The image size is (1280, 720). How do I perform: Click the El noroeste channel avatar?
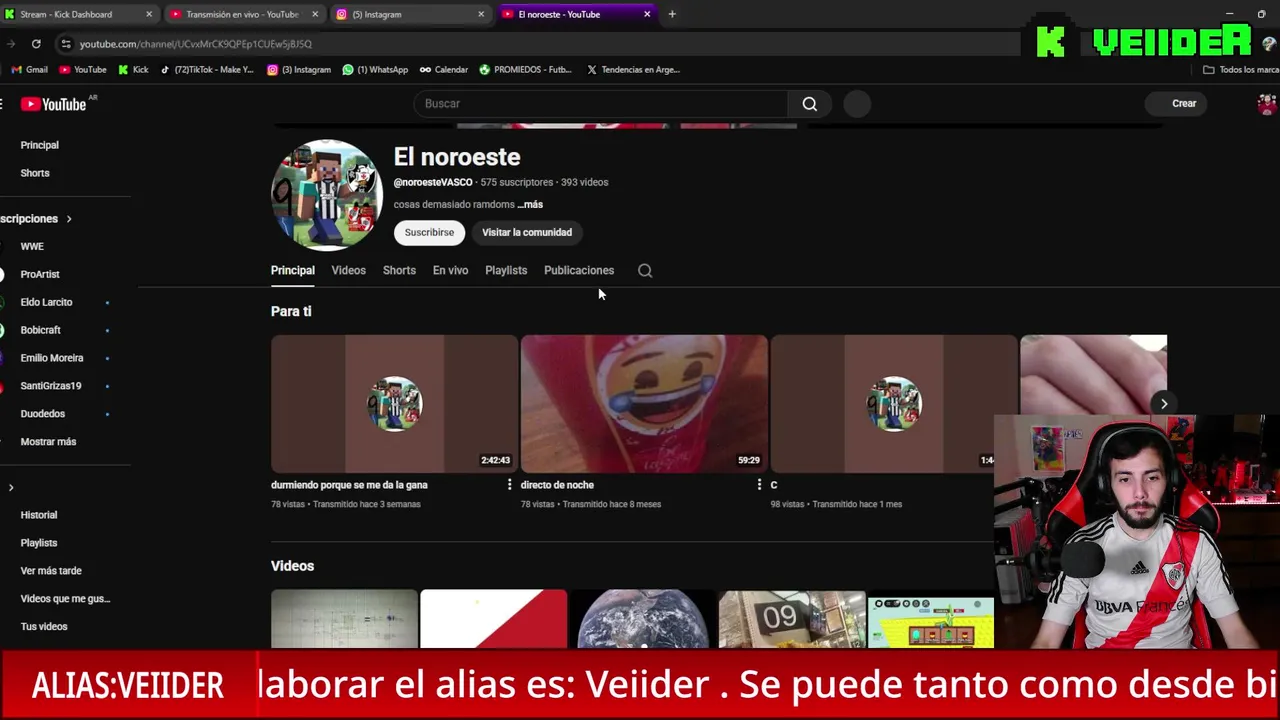pyautogui.click(x=327, y=195)
